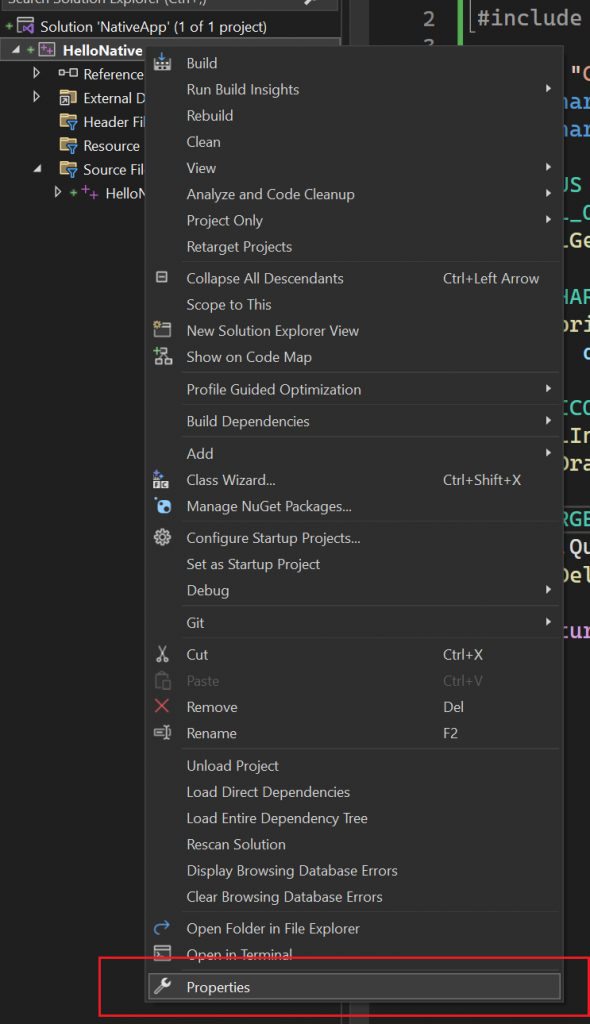Click the Configure Startup Projects gear icon
The width and height of the screenshot is (590, 1024).
click(x=162, y=537)
